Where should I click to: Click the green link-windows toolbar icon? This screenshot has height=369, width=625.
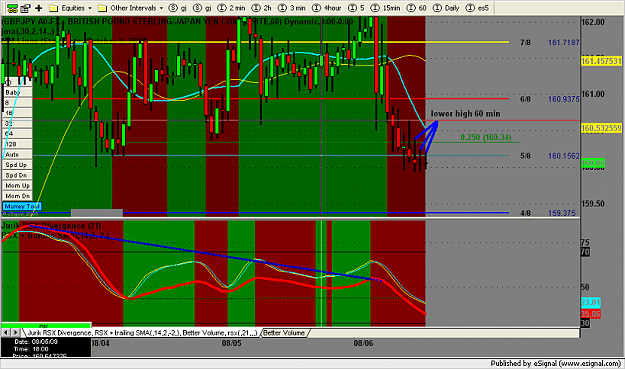pos(12,8)
